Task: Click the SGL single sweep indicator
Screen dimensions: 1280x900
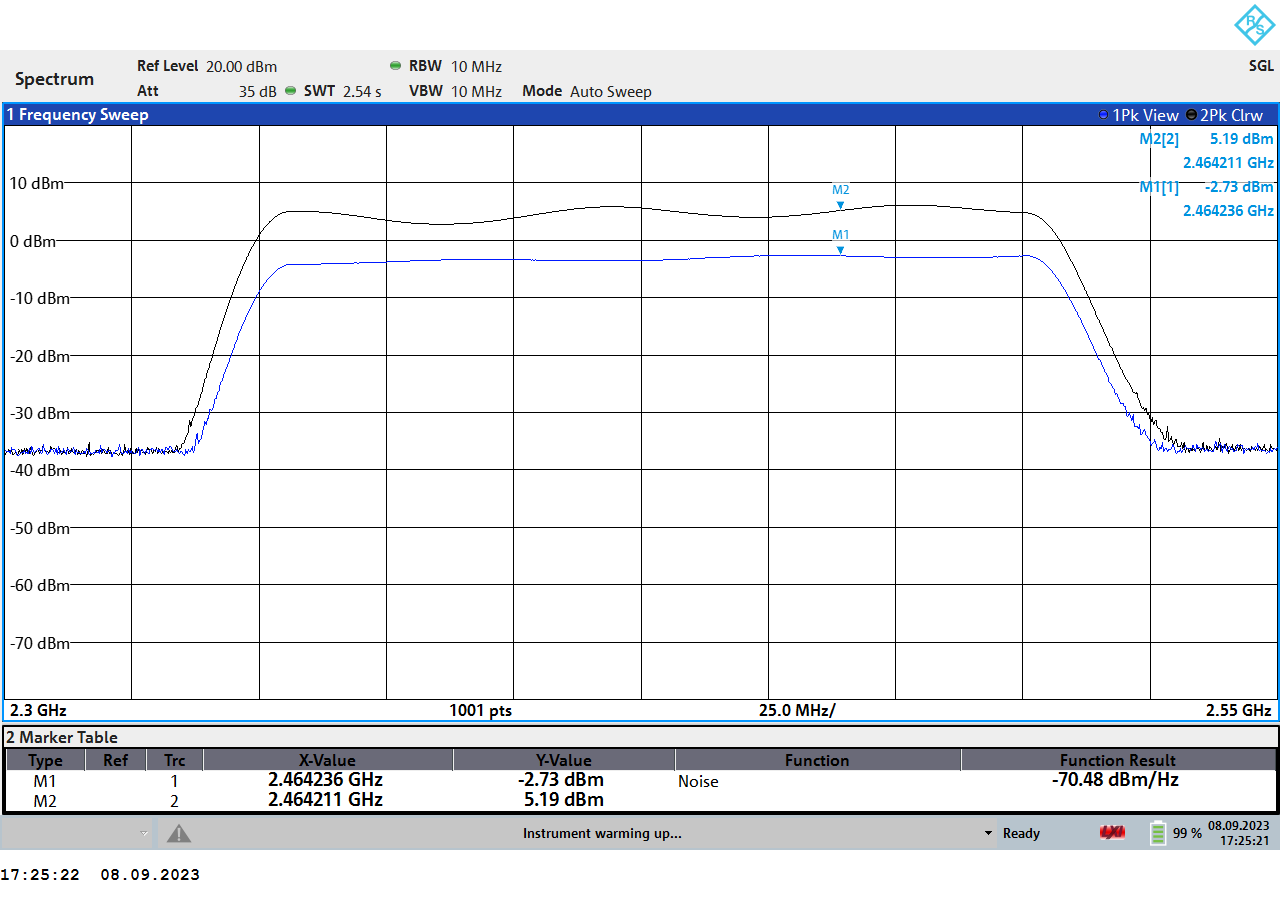Action: point(1260,66)
